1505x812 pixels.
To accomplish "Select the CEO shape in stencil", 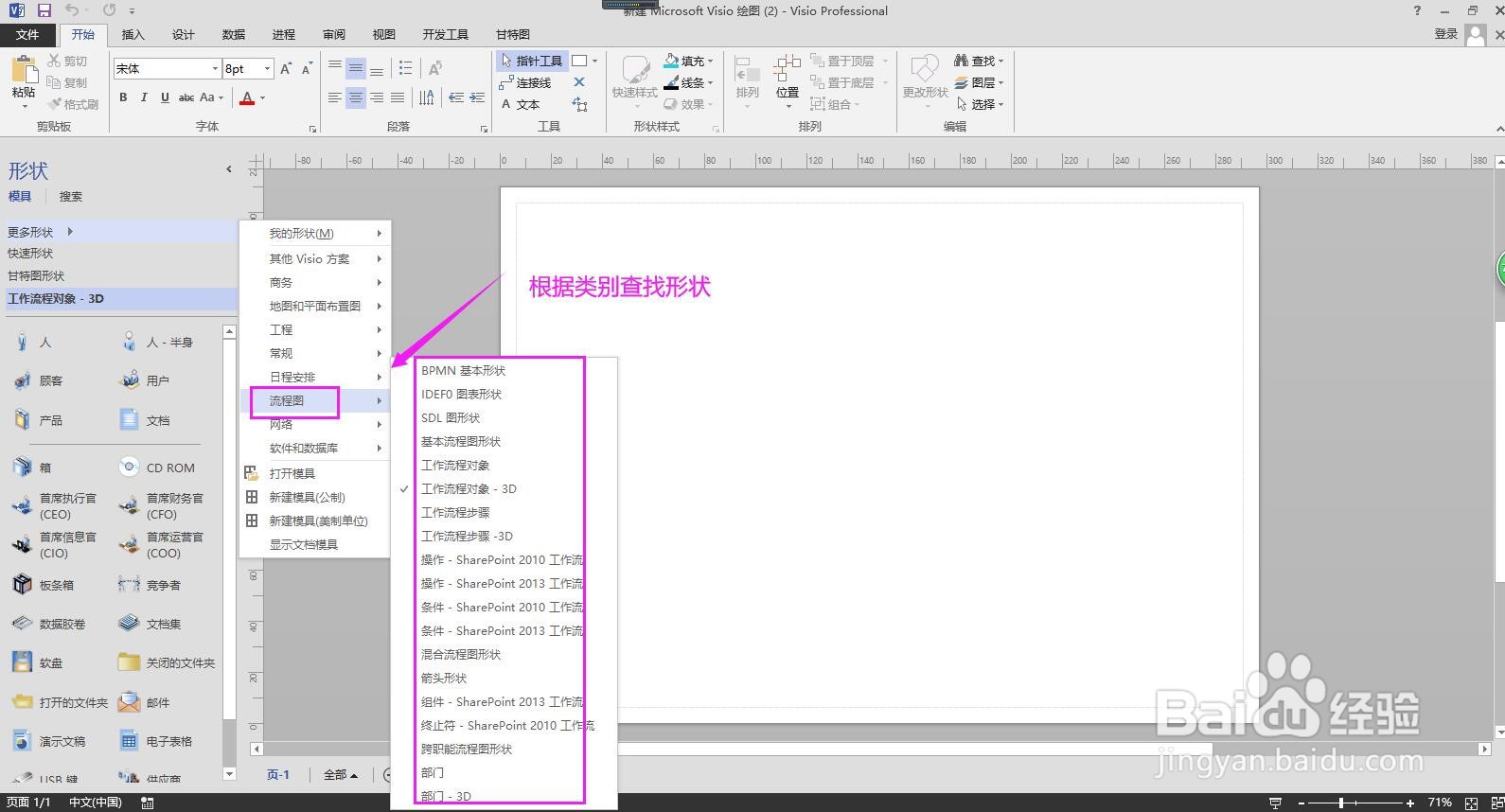I will [x=55, y=506].
